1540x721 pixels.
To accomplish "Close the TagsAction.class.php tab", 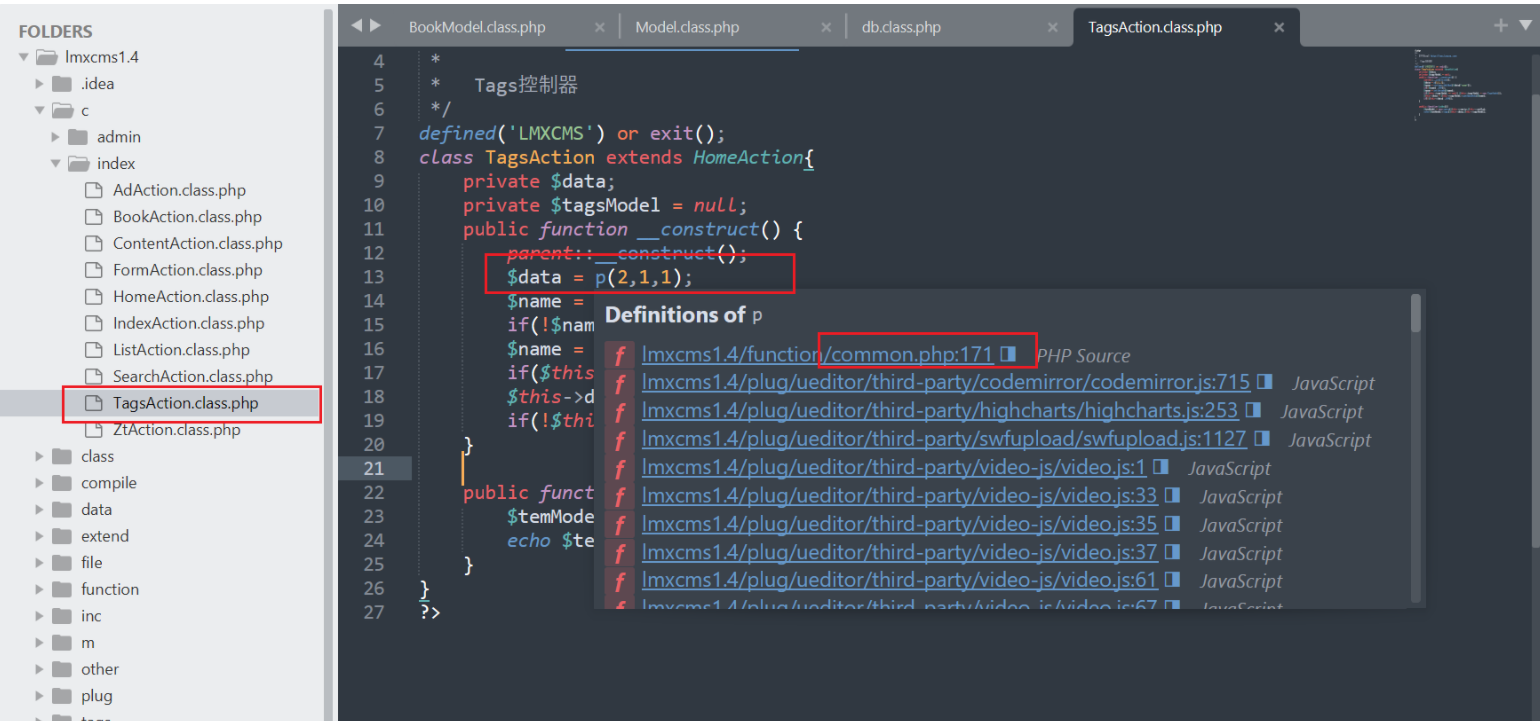I will click(x=1279, y=27).
